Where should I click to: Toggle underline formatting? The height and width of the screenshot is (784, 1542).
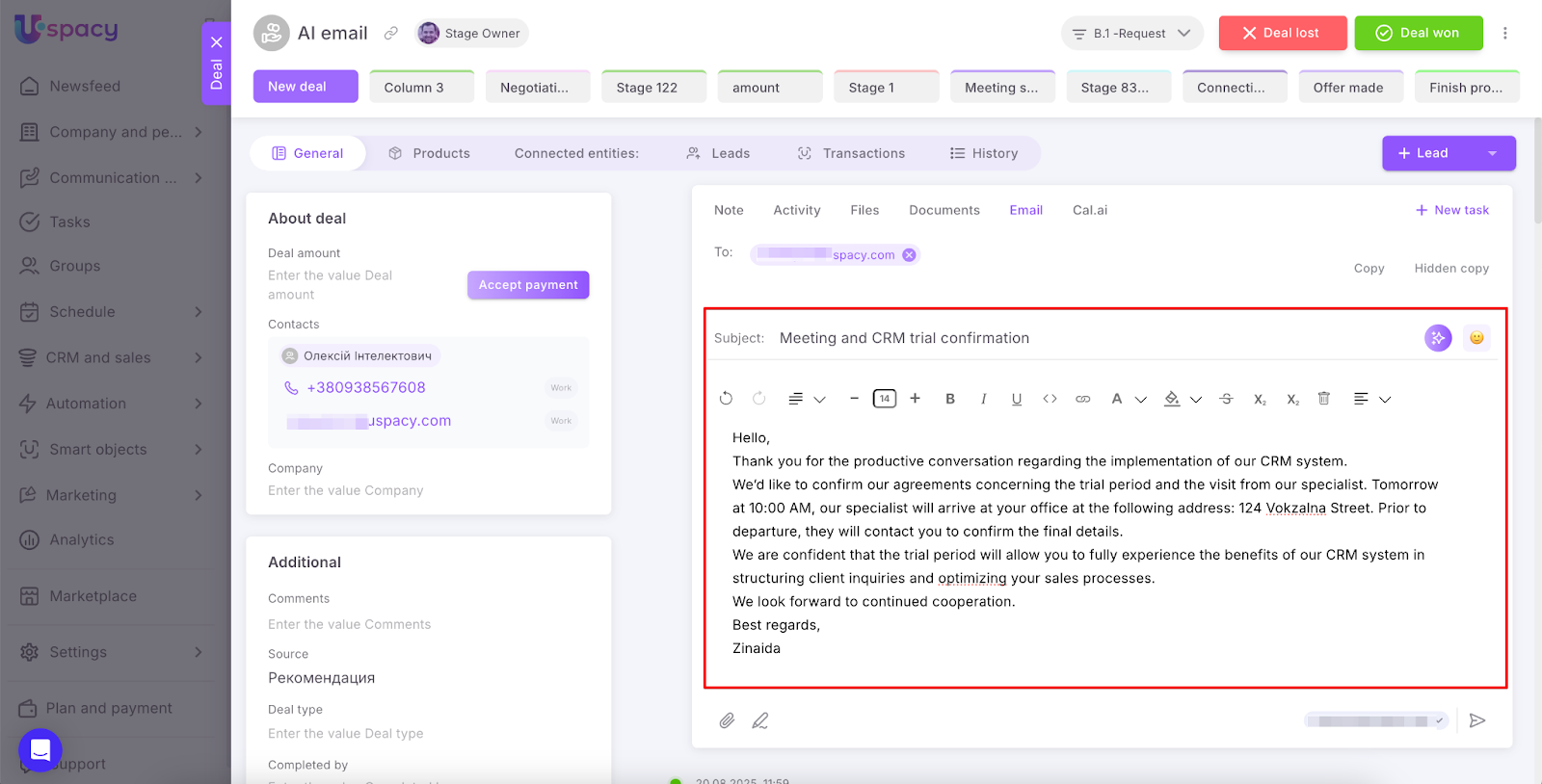coord(1017,399)
